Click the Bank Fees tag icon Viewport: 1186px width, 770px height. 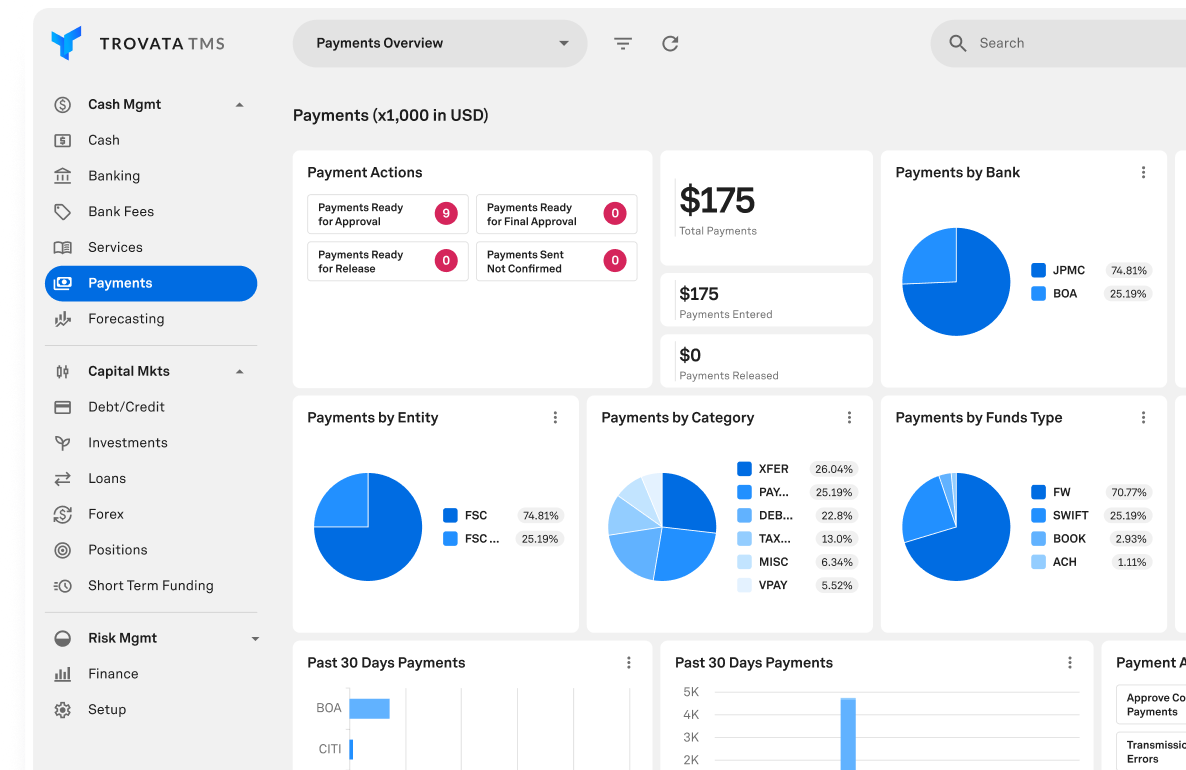[62, 212]
